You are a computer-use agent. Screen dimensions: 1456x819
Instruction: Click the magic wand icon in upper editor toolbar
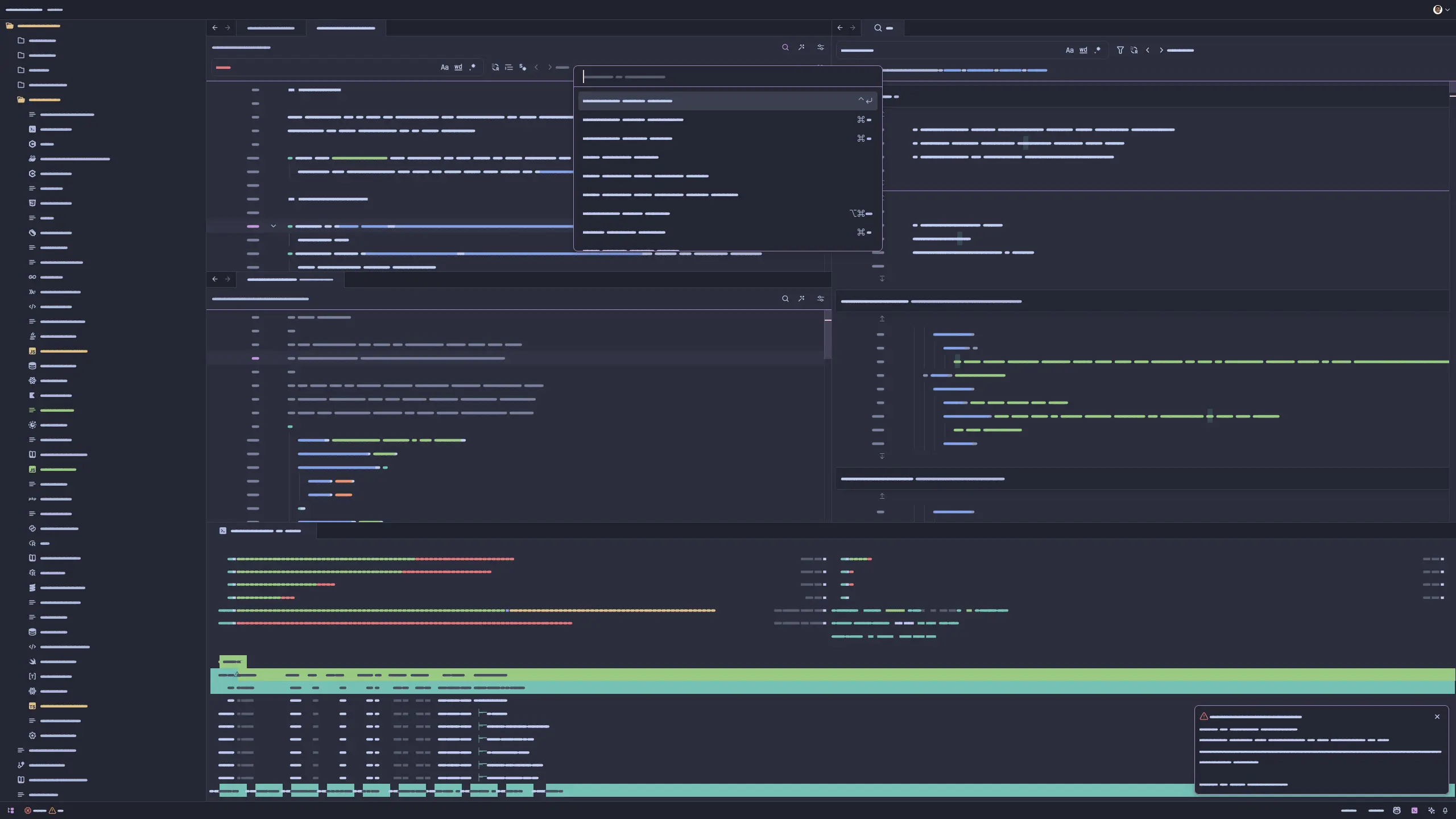point(801,47)
